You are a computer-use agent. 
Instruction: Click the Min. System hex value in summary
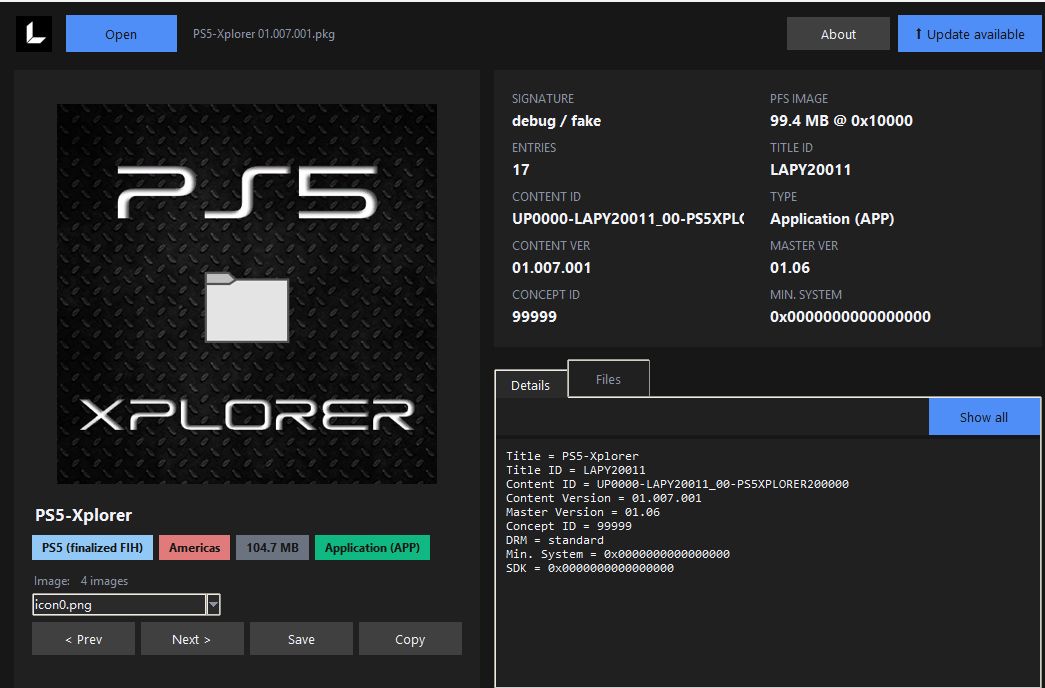850,316
